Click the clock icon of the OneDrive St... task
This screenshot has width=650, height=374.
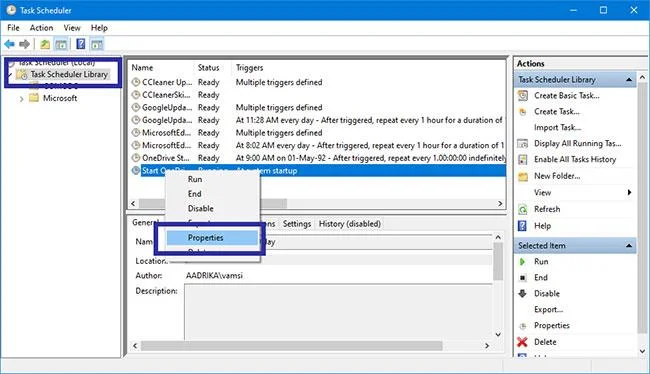point(136,158)
